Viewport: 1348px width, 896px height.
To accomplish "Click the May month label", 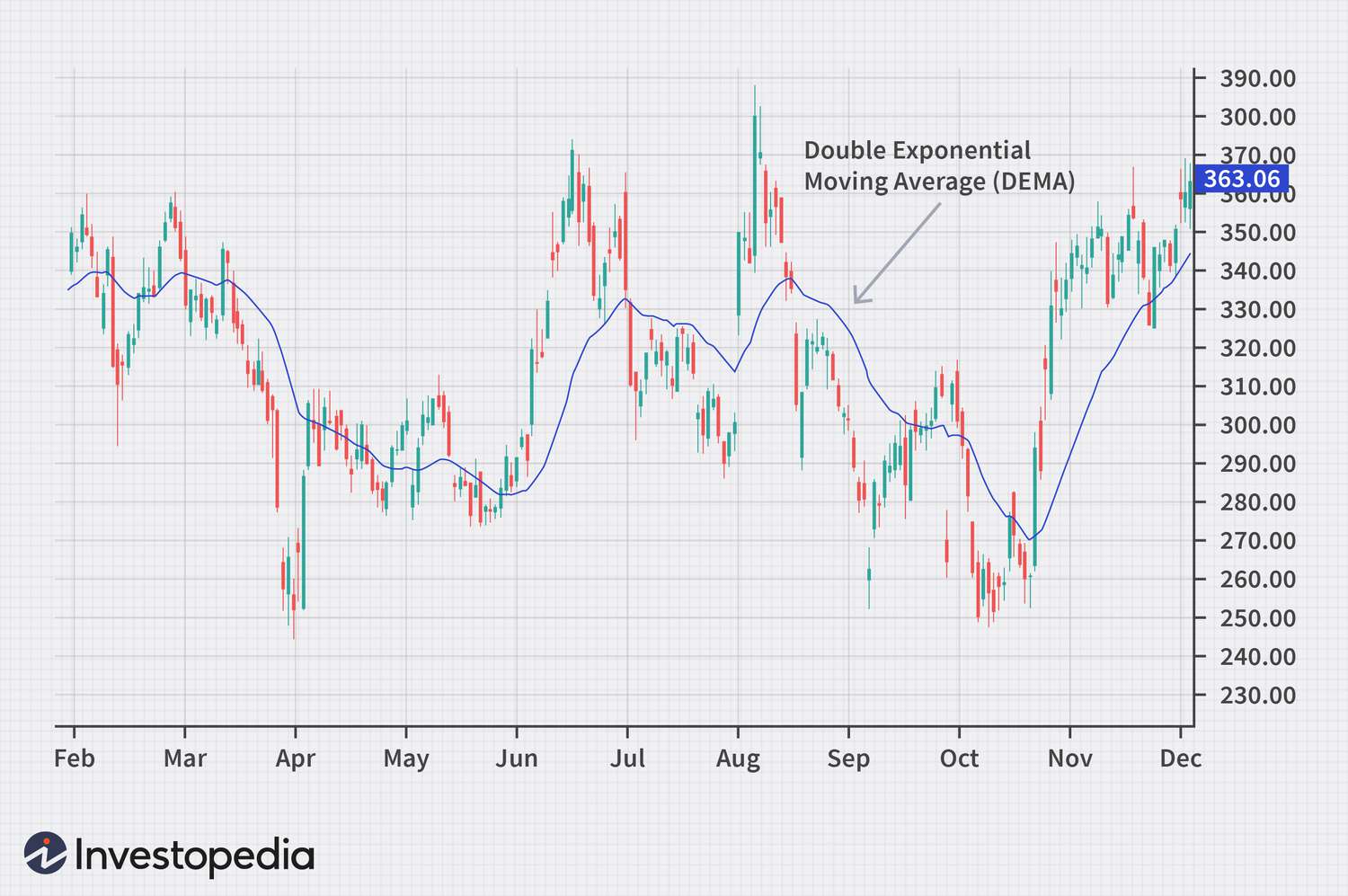I will [406, 759].
